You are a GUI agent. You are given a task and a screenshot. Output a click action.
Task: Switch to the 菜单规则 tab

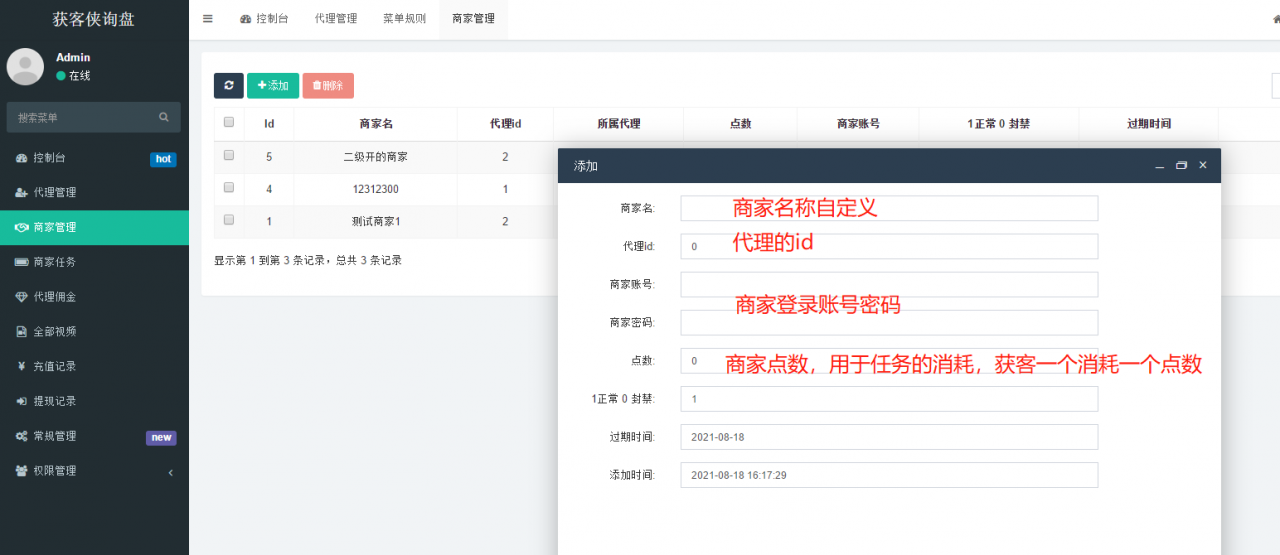pyautogui.click(x=404, y=19)
